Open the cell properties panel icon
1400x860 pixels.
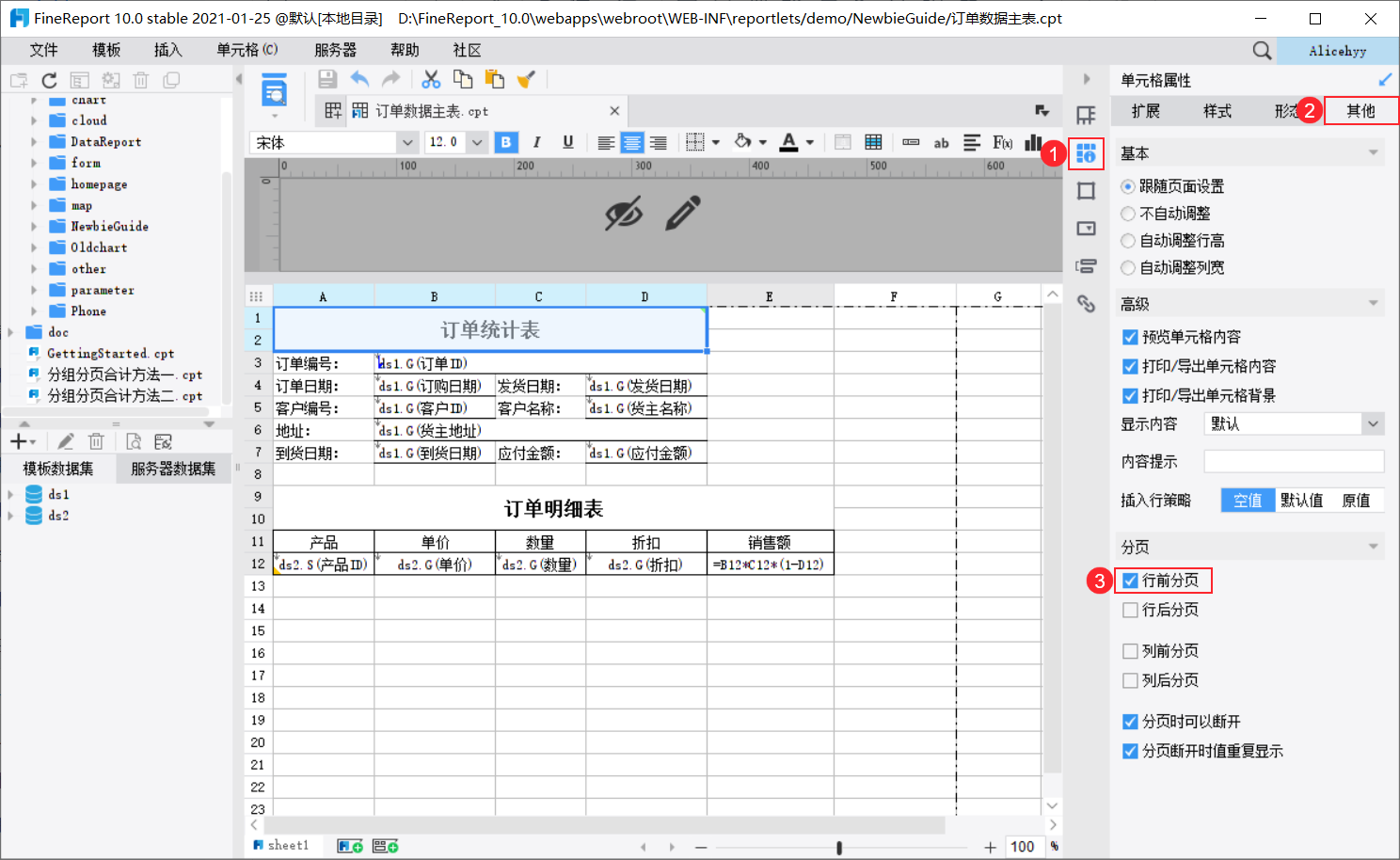tap(1086, 153)
